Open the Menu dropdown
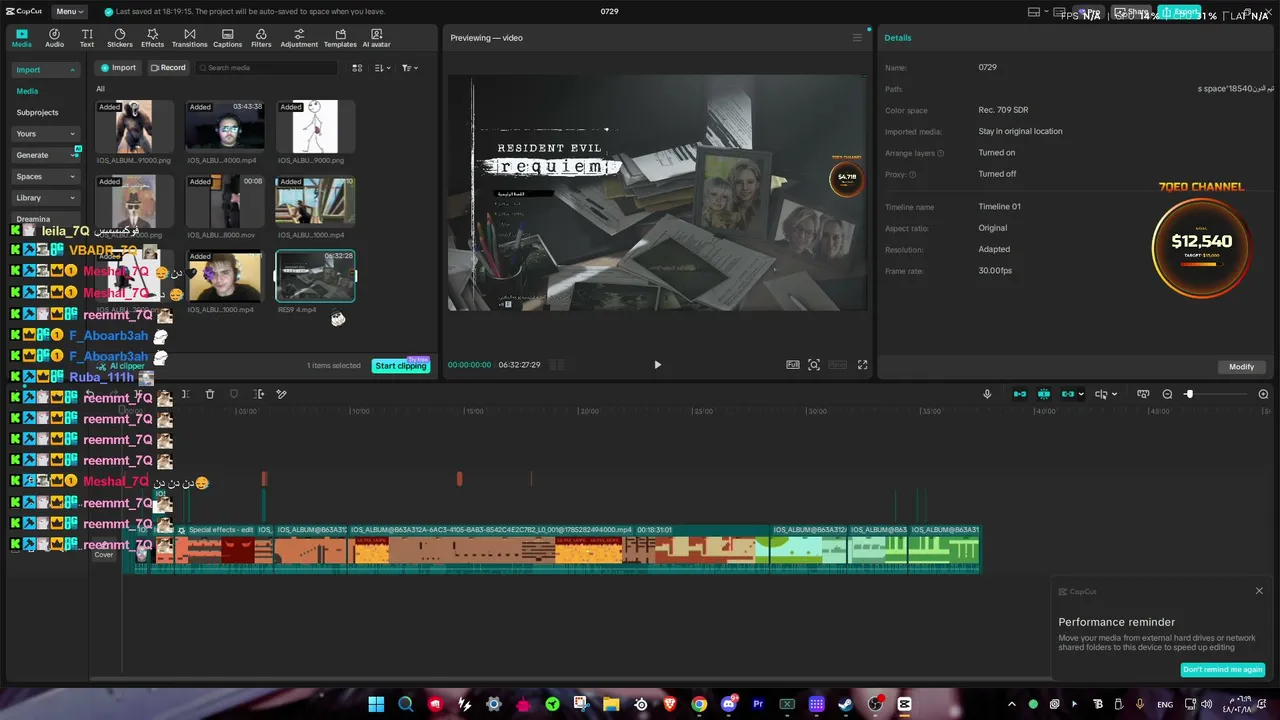1280x720 pixels. (x=68, y=12)
